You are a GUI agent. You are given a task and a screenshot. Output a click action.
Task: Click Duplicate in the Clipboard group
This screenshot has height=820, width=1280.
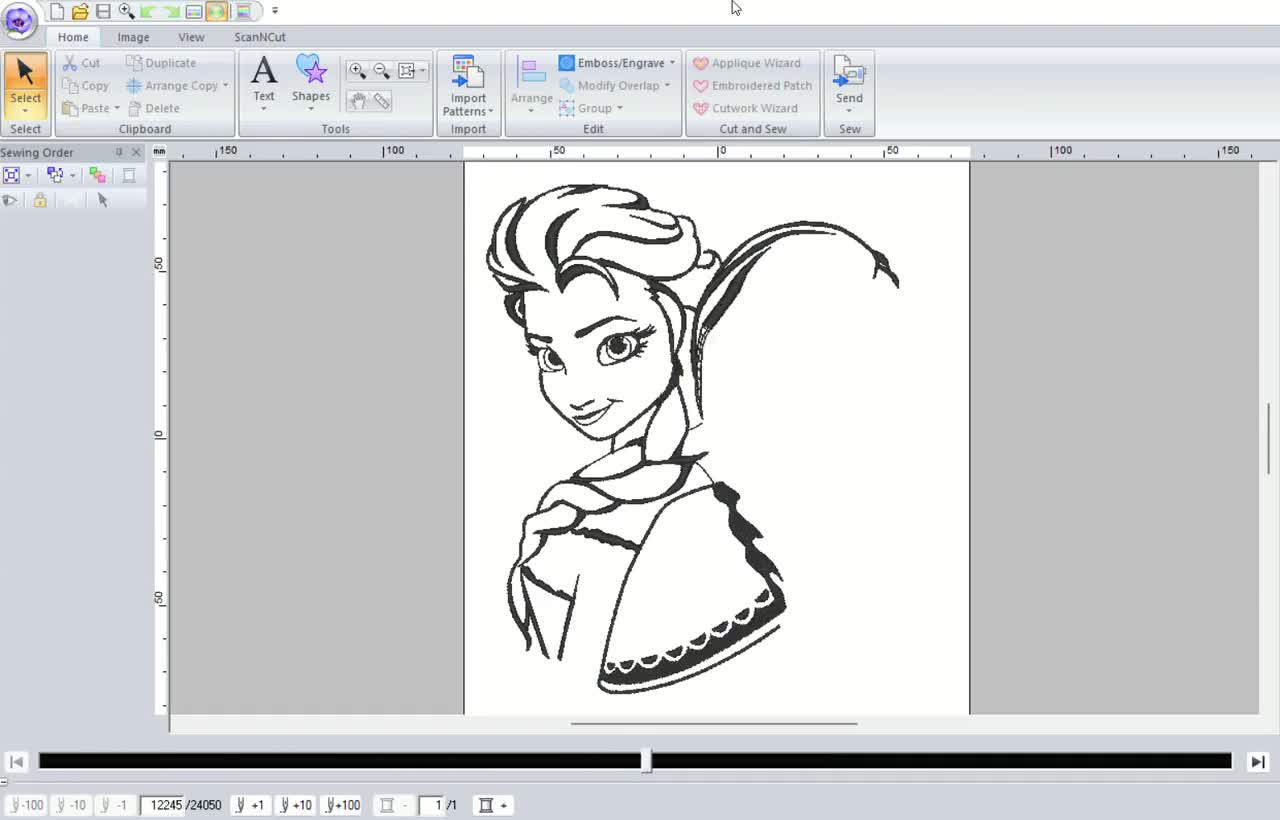[161, 63]
